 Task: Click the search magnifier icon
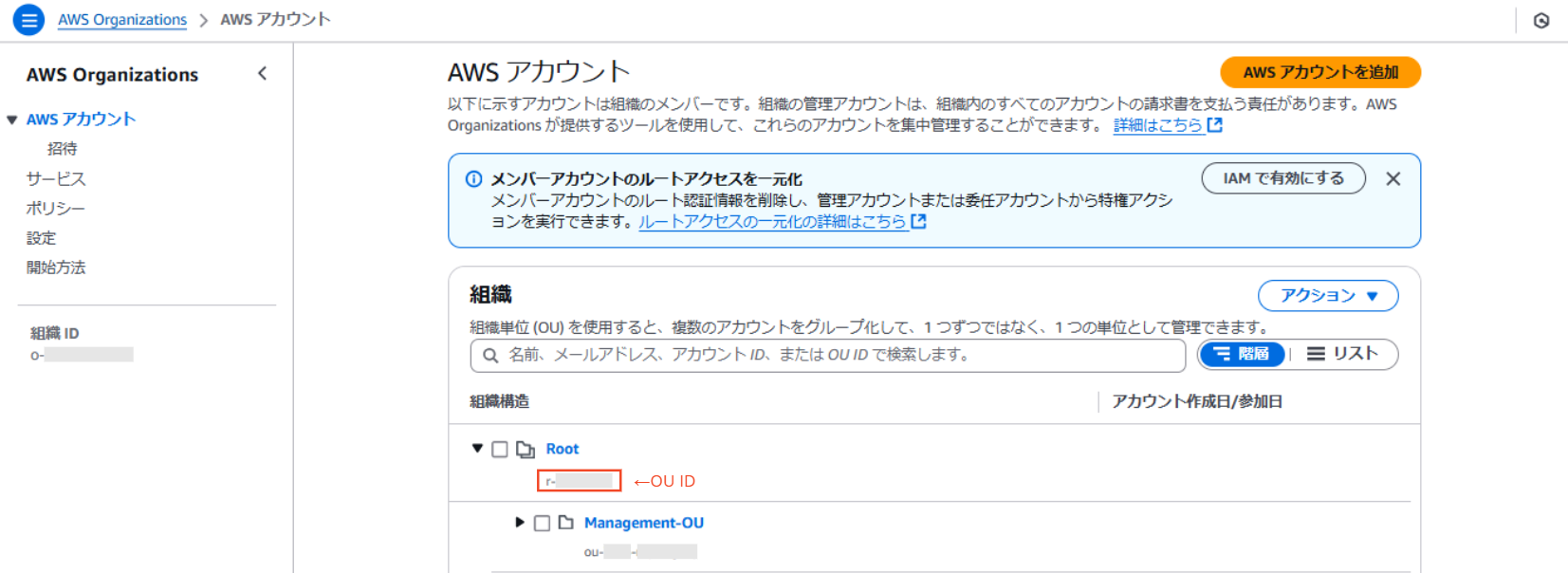point(490,356)
